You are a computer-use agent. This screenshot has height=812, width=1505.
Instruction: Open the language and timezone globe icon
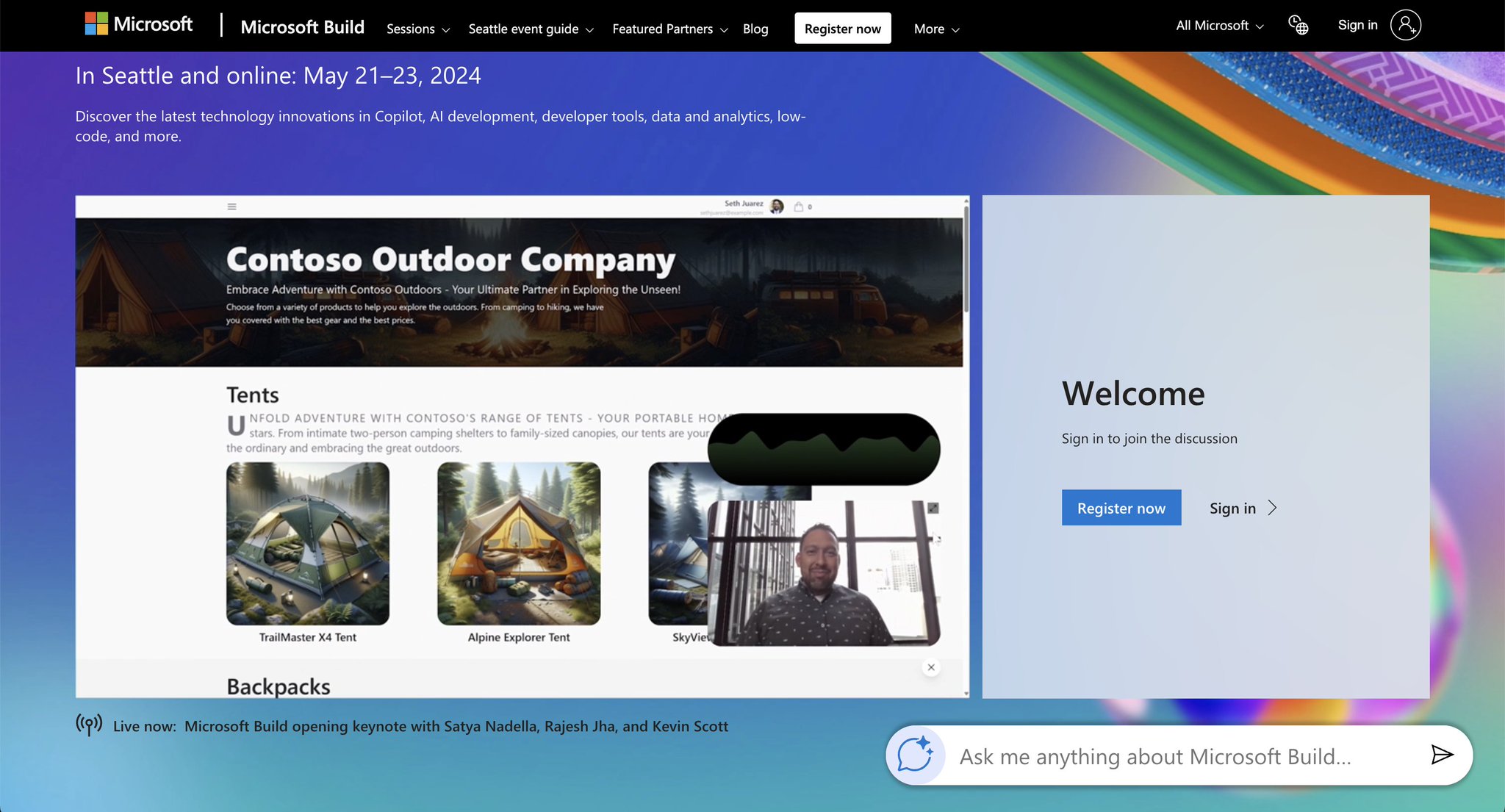pos(1299,25)
